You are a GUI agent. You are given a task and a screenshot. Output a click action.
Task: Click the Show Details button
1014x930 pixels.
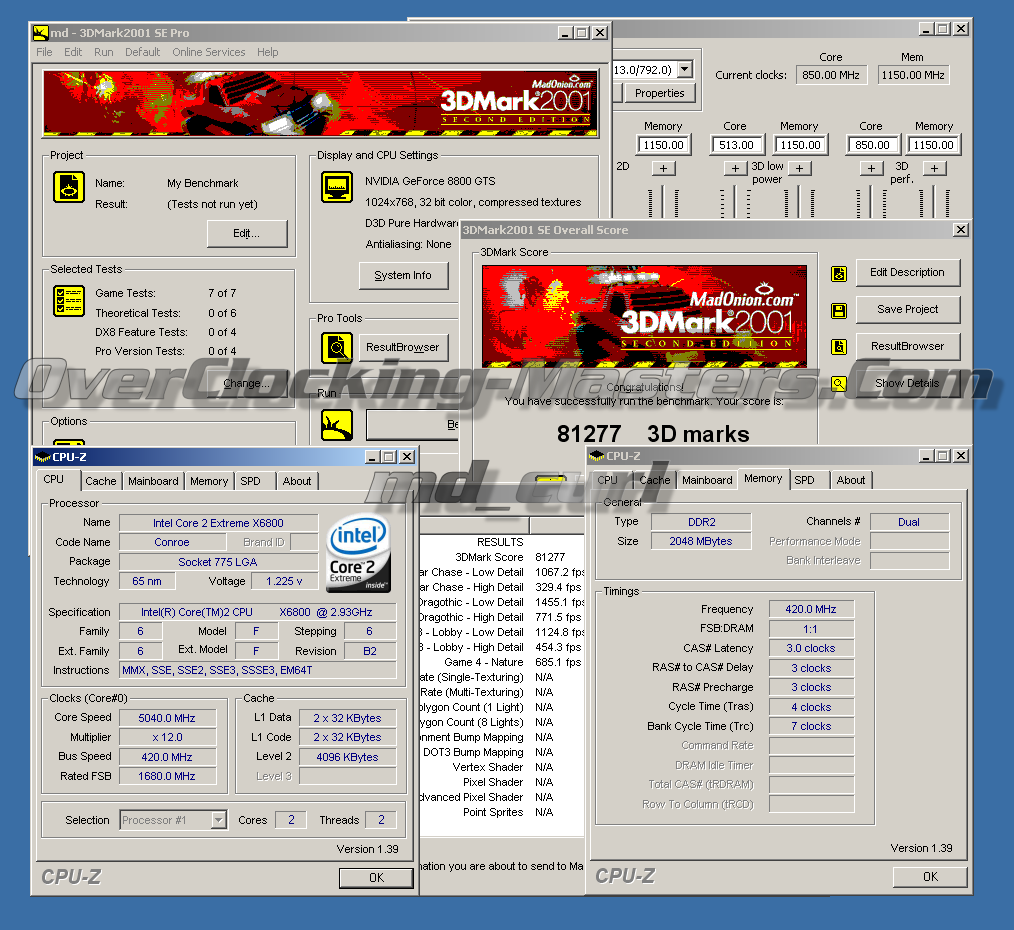[x=907, y=383]
